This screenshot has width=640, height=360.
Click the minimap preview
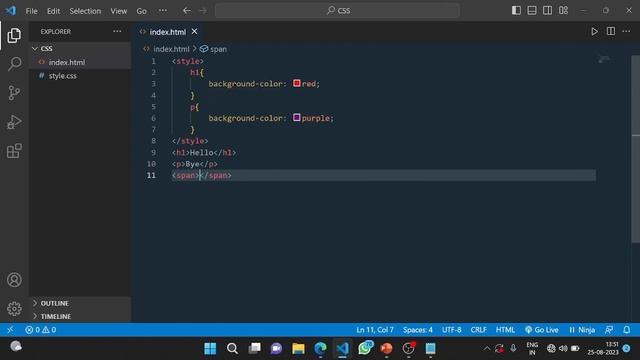(604, 60)
